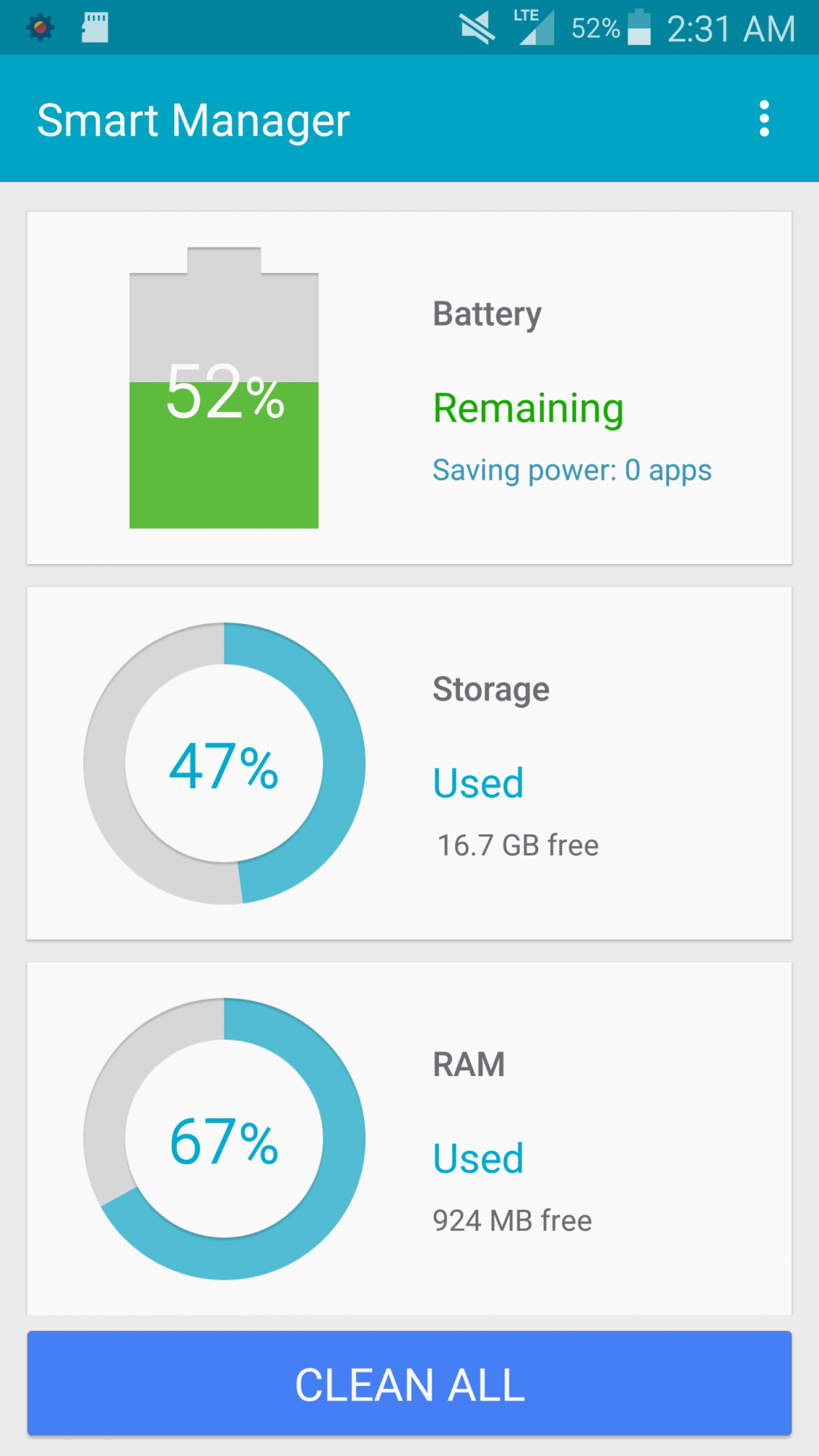Open the Storage card heading

click(x=491, y=689)
